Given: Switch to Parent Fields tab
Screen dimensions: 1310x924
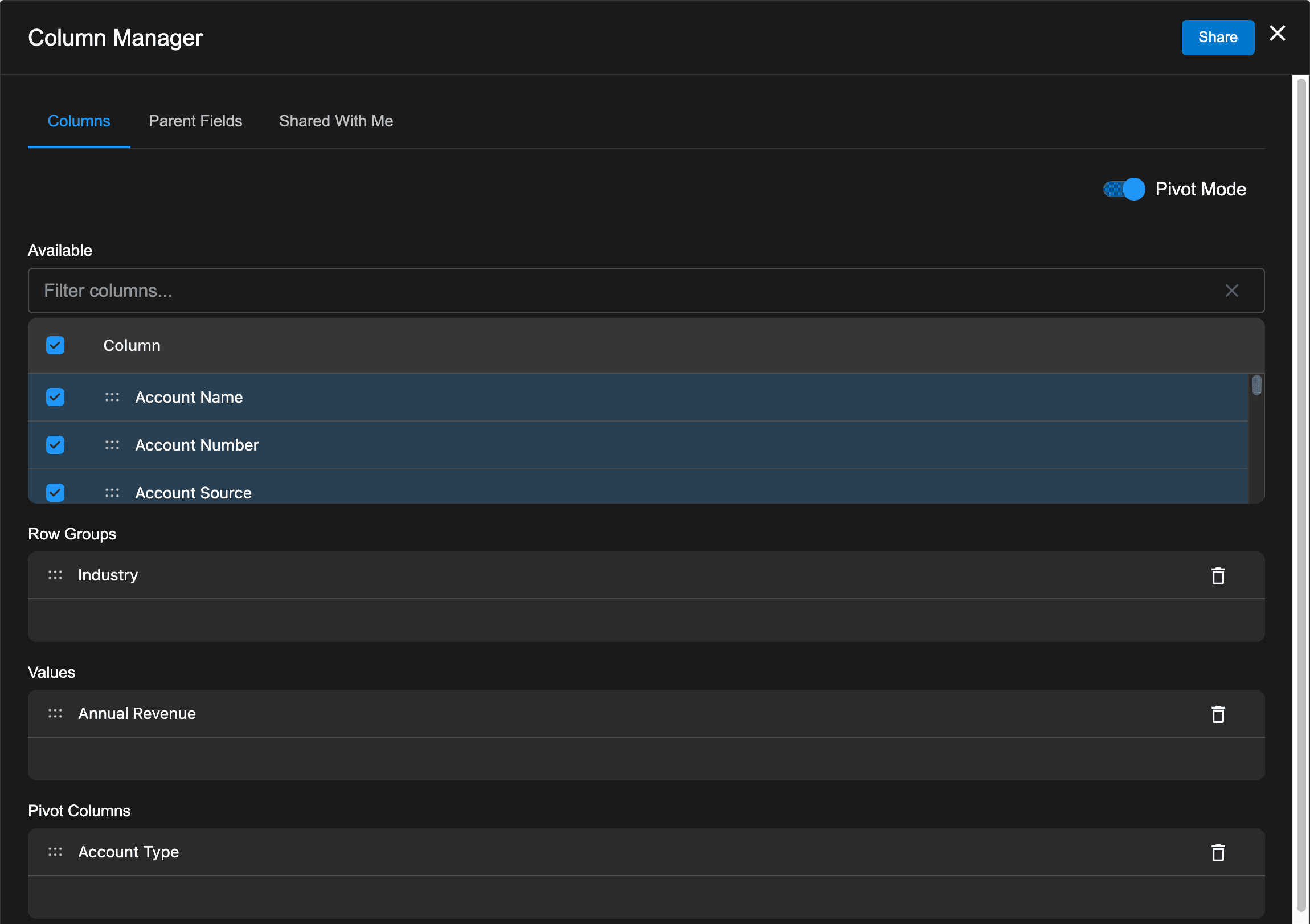Looking at the screenshot, I should pyautogui.click(x=195, y=121).
